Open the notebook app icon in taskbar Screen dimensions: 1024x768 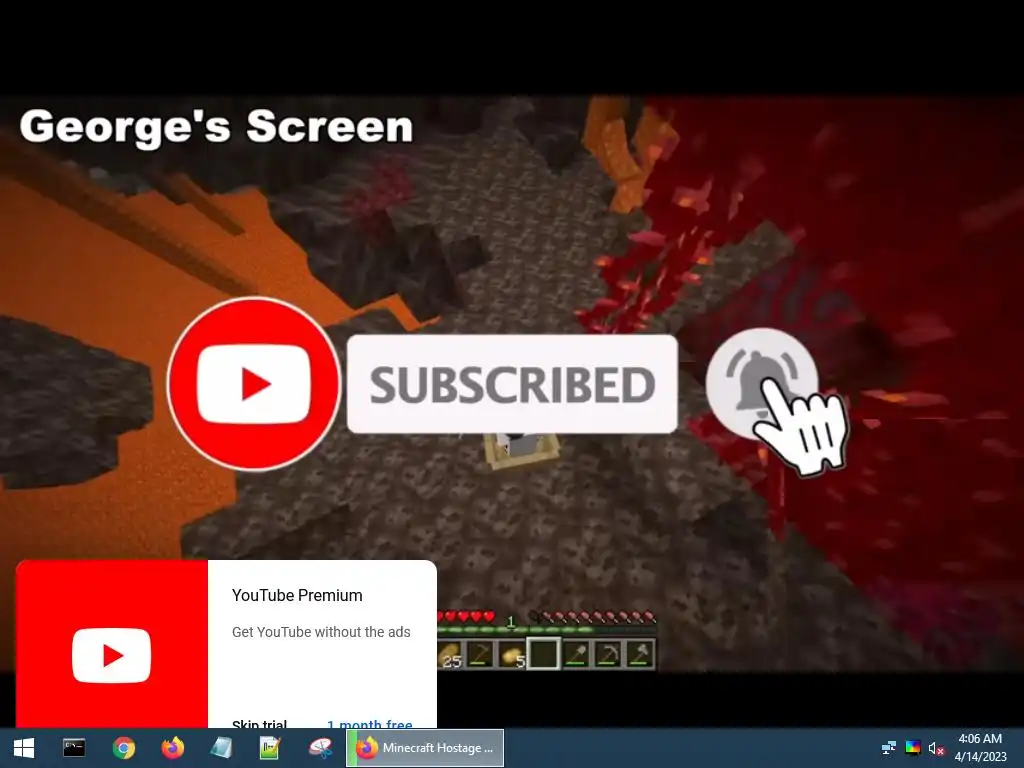click(221, 748)
